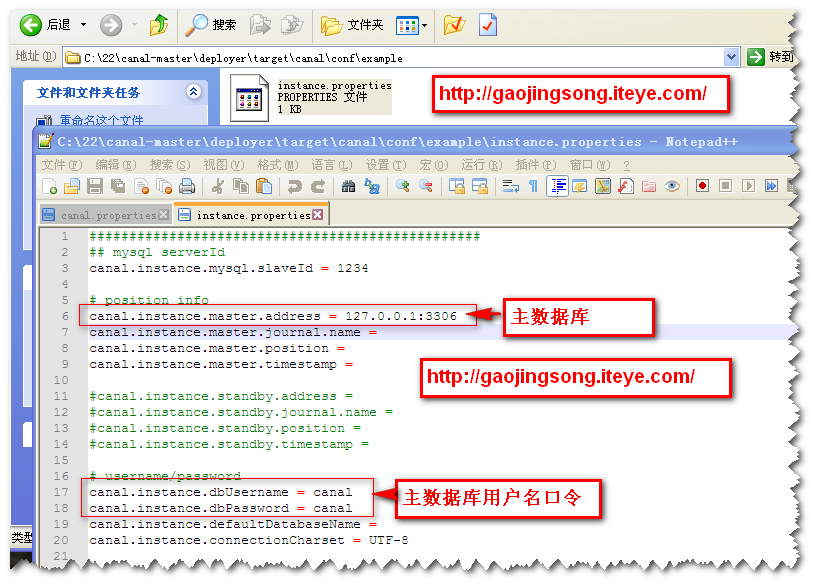Redo the edit using the Redo icon
This screenshot has height=587, width=817.
click(x=318, y=186)
